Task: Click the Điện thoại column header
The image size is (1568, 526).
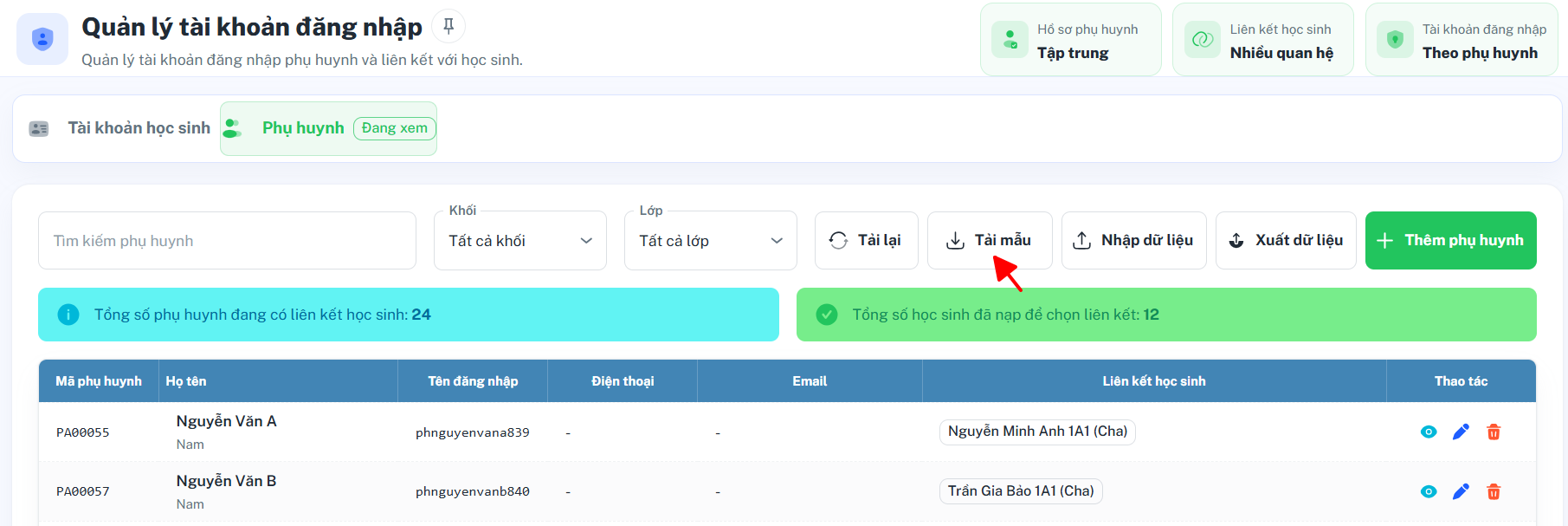Action: pos(623,381)
